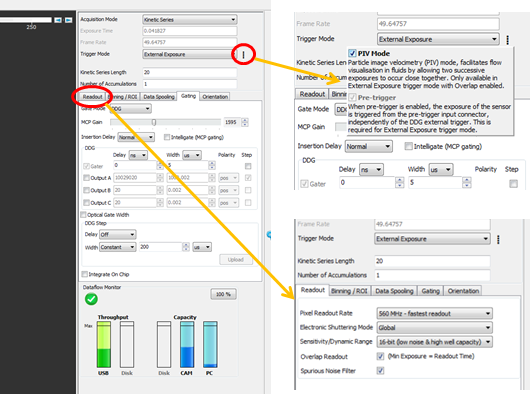Click the Disk throughput bar beside USB

(x=127, y=345)
